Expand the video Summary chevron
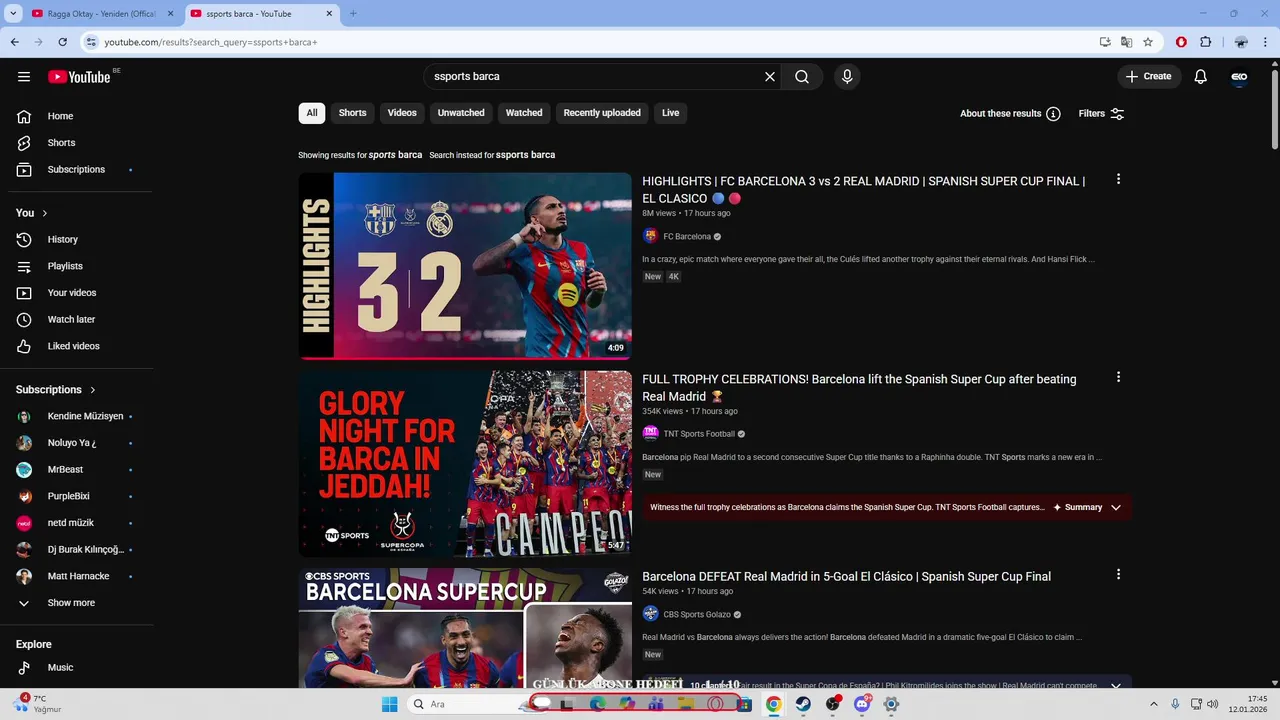The image size is (1280, 720). tap(1116, 508)
